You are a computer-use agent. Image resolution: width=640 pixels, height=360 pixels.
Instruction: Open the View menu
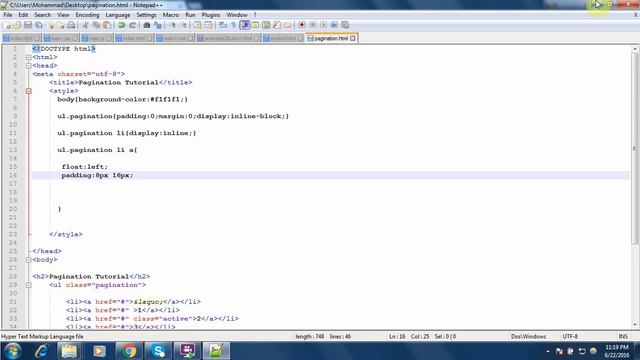coord(63,15)
